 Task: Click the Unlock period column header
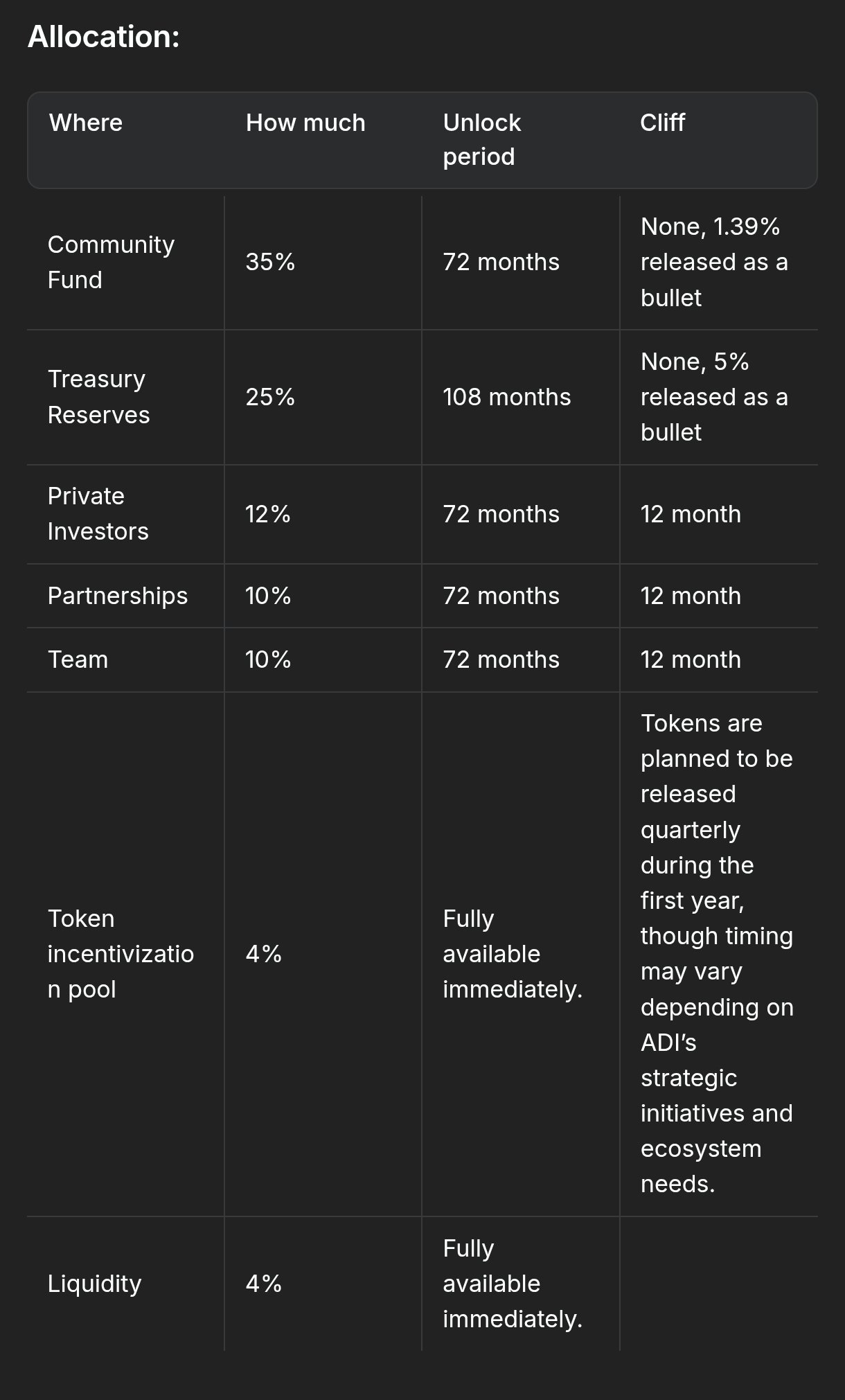click(x=481, y=139)
